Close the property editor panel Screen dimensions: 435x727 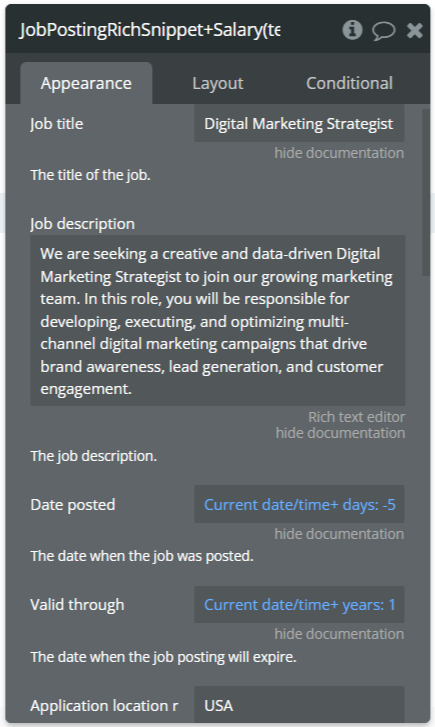tap(414, 31)
